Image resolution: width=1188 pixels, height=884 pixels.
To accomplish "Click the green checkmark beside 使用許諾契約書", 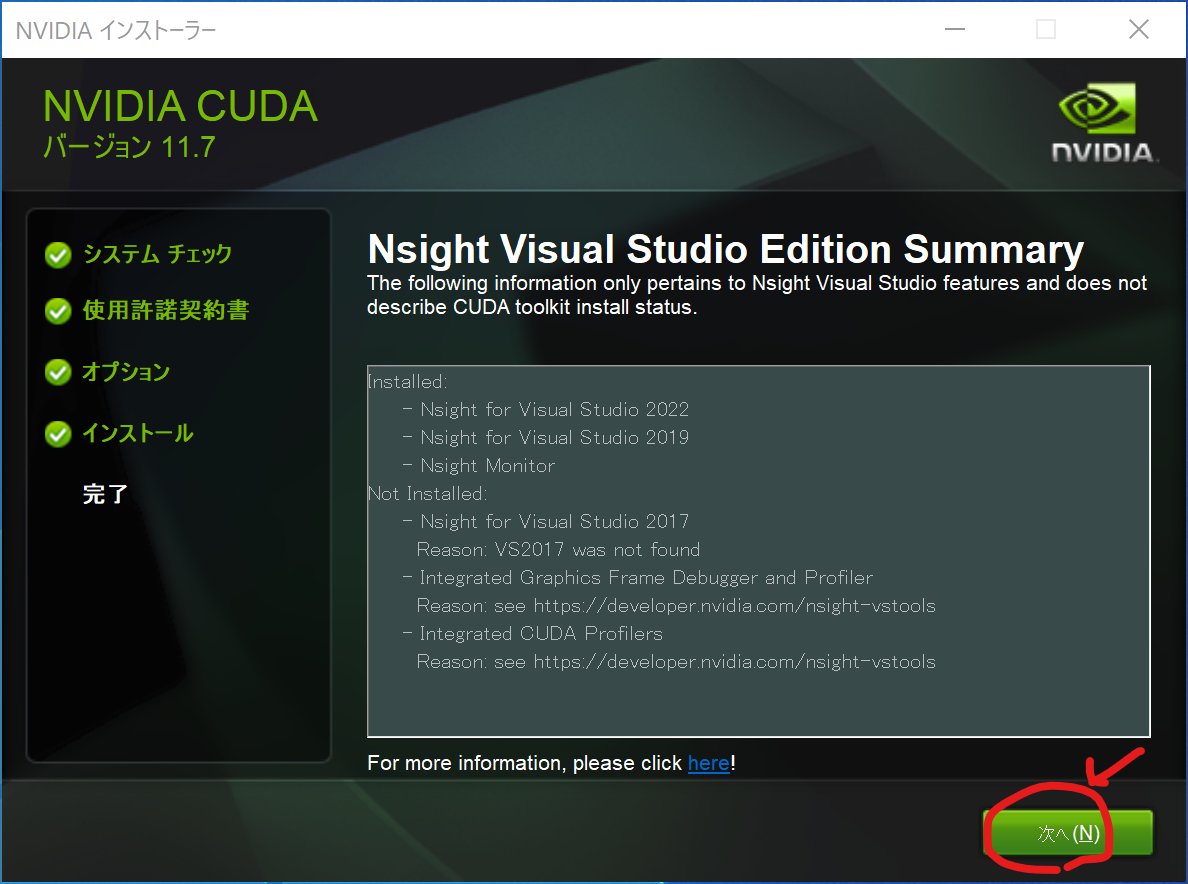I will [58, 312].
